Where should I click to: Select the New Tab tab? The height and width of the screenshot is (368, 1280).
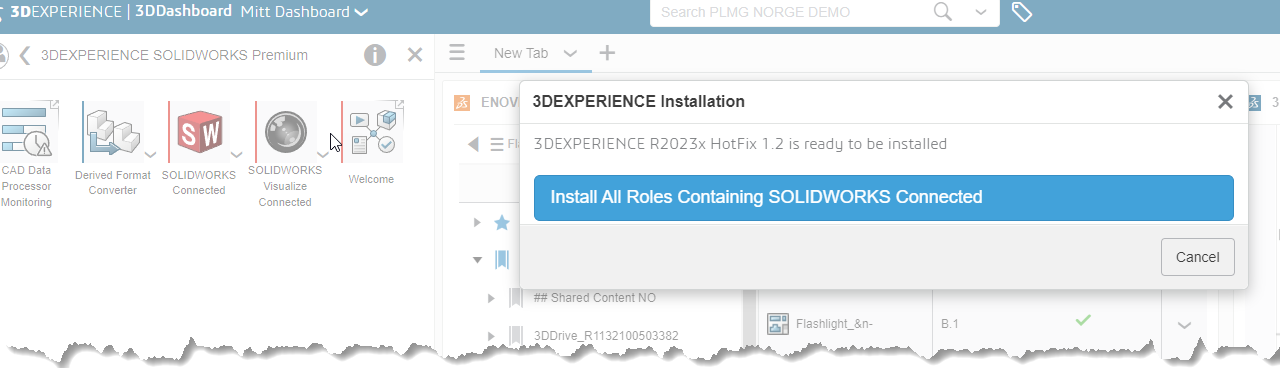(521, 53)
